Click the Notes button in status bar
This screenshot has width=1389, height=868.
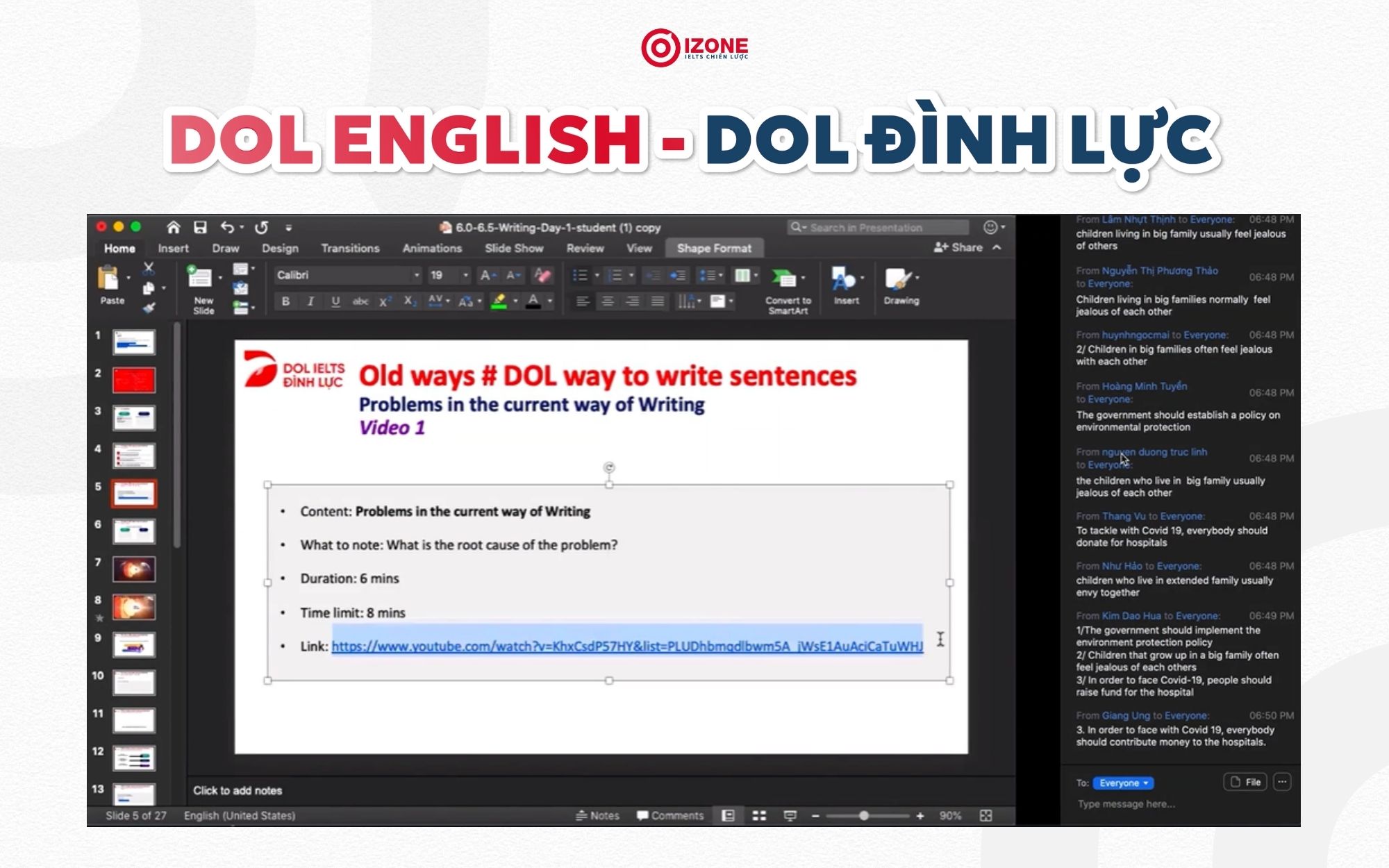597,815
